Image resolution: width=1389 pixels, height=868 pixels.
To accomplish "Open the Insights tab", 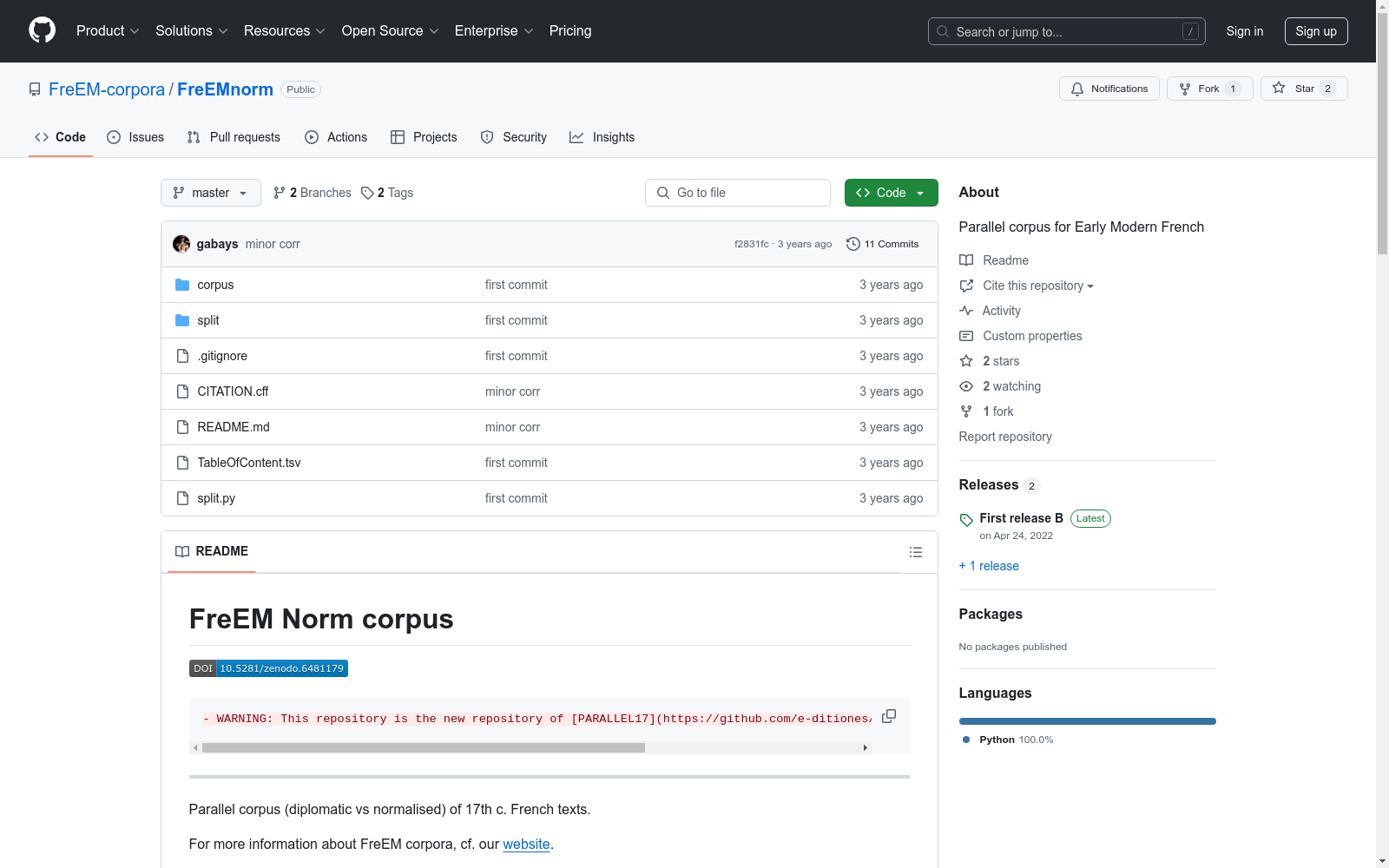I will click(x=602, y=137).
